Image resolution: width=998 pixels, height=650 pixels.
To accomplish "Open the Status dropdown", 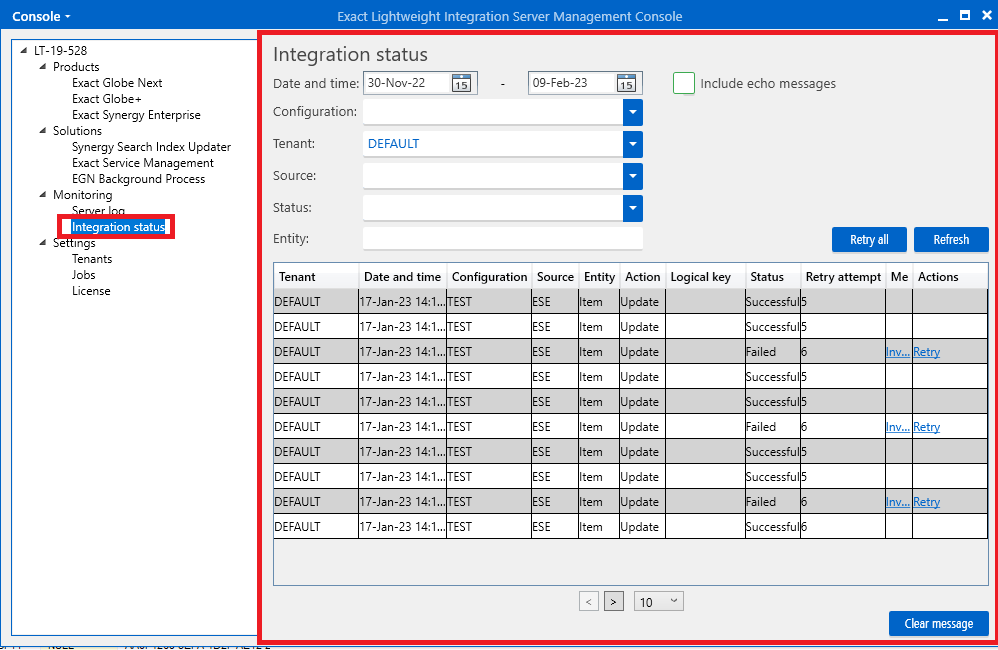I will point(633,208).
